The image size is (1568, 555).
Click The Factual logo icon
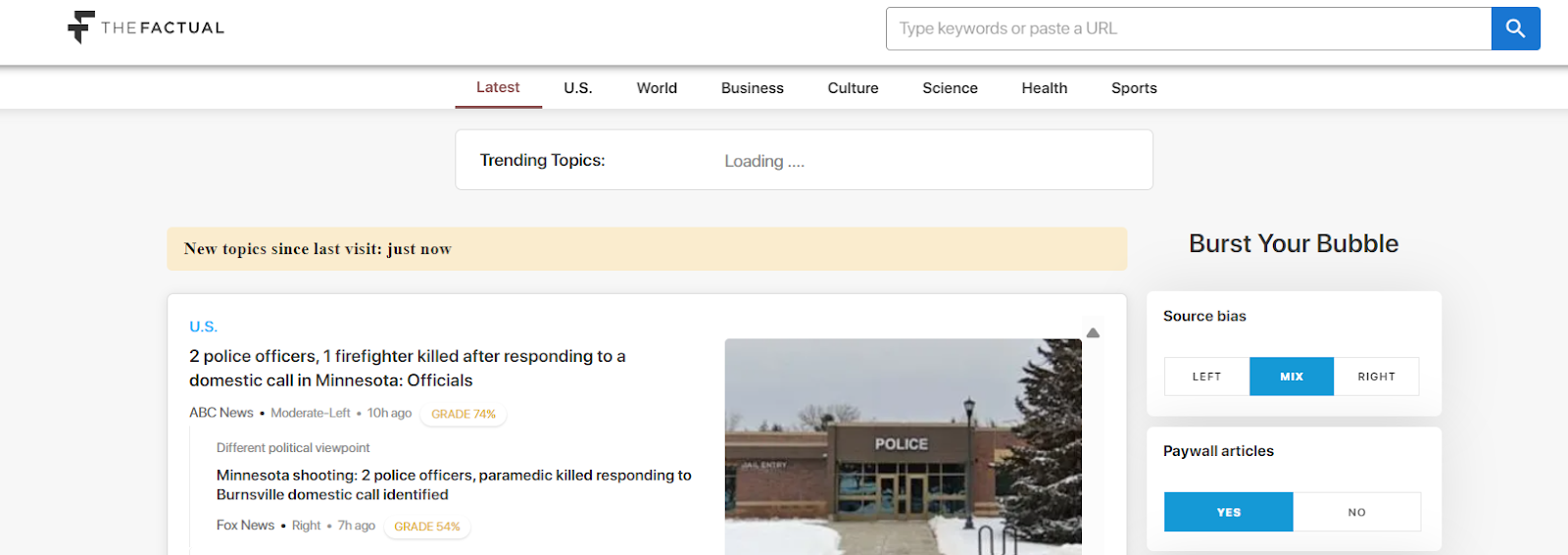coord(81,27)
